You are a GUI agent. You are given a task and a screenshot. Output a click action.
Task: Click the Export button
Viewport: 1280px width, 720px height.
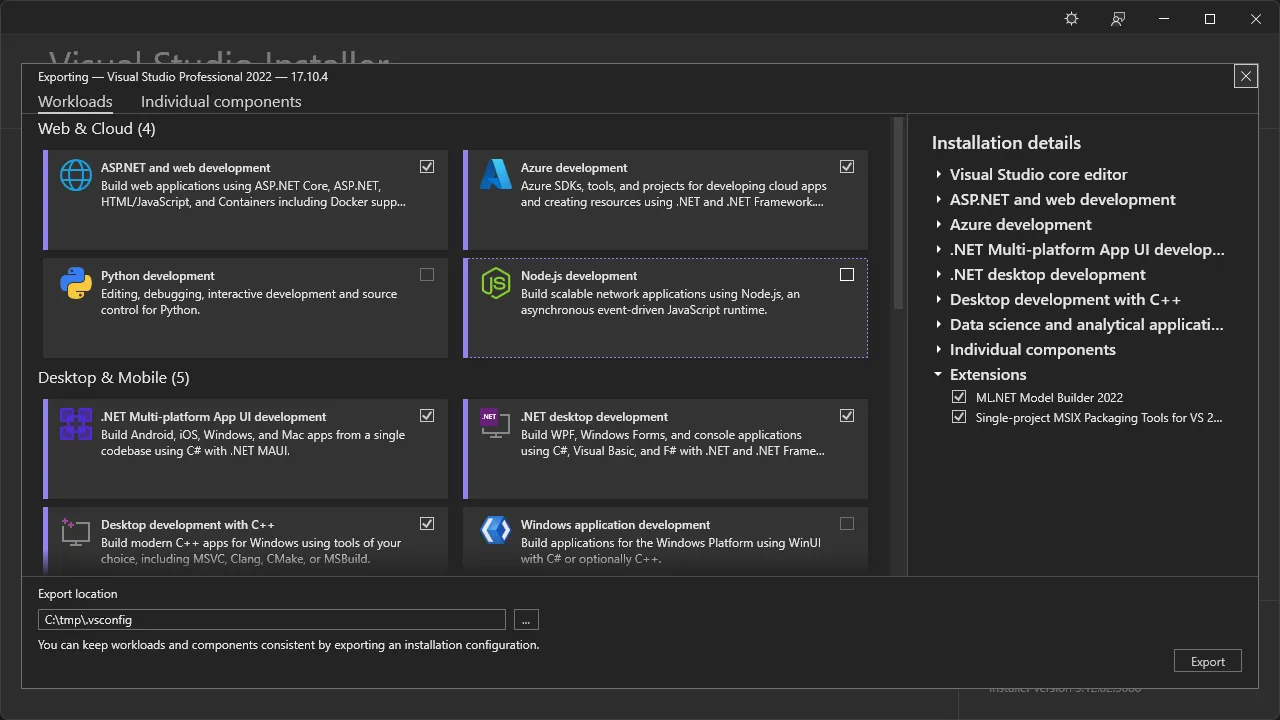(1207, 661)
